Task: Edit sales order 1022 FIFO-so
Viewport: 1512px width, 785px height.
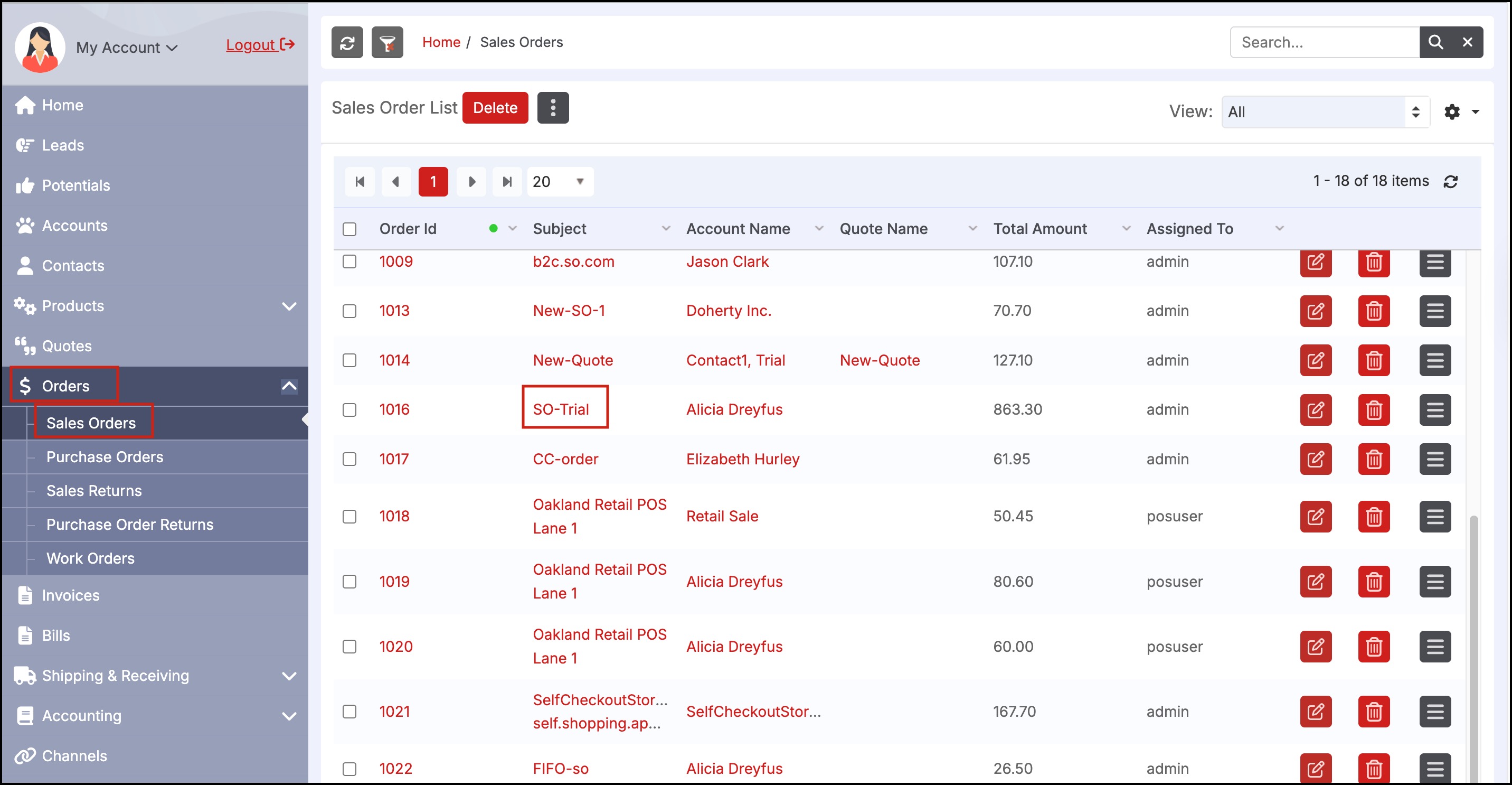Action: pos(1316,768)
